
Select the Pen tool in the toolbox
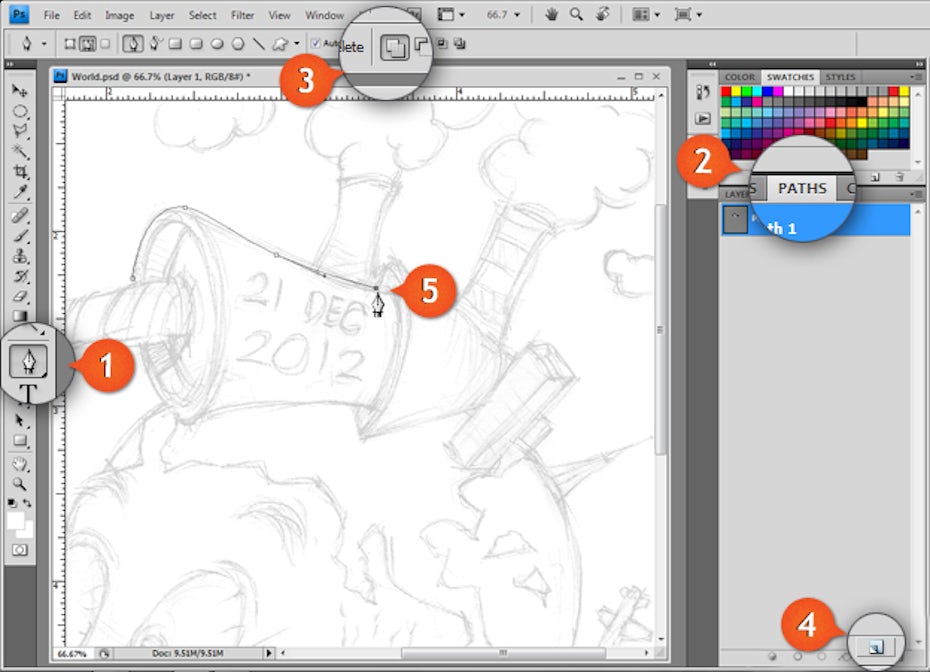28,360
